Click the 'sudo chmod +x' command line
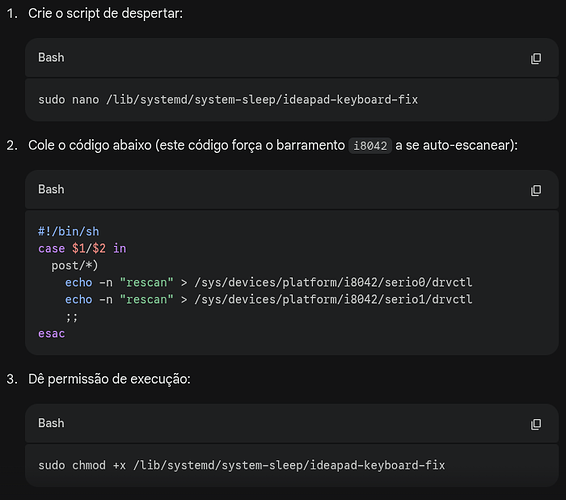566x500 pixels. coord(241,465)
